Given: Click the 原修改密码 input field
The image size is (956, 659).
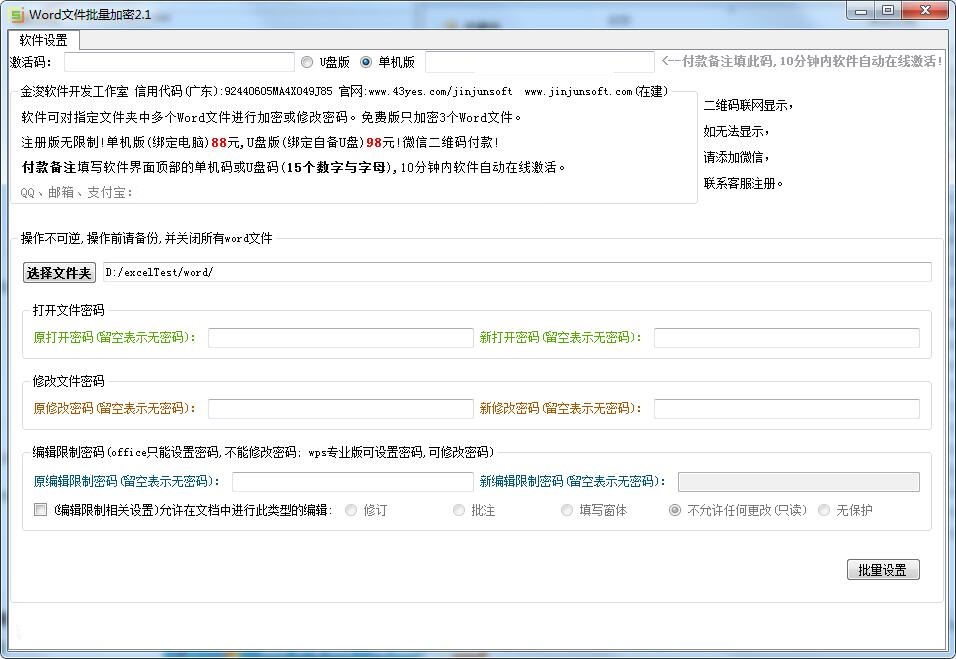Looking at the screenshot, I should [x=341, y=408].
